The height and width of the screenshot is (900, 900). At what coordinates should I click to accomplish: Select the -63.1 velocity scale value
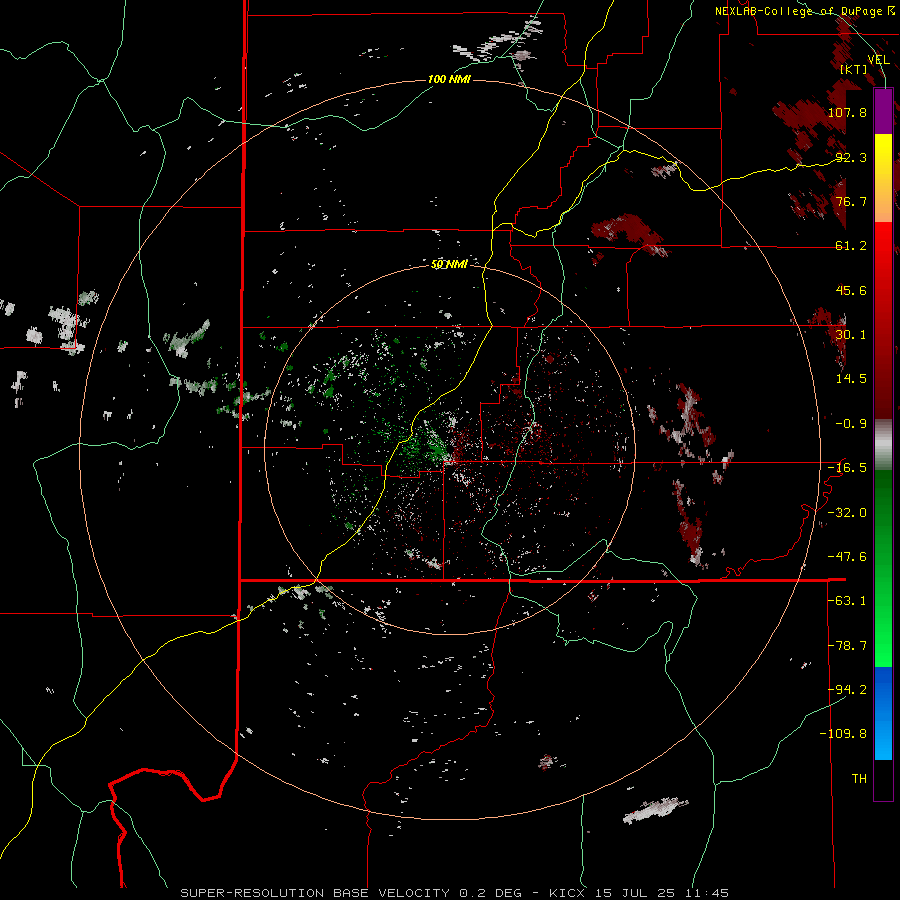point(847,601)
